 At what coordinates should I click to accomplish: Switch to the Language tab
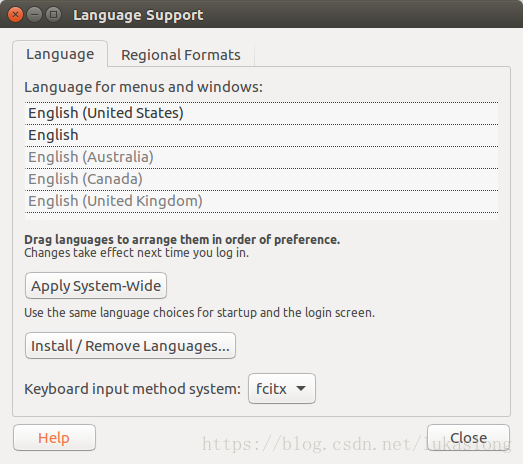(x=60, y=54)
